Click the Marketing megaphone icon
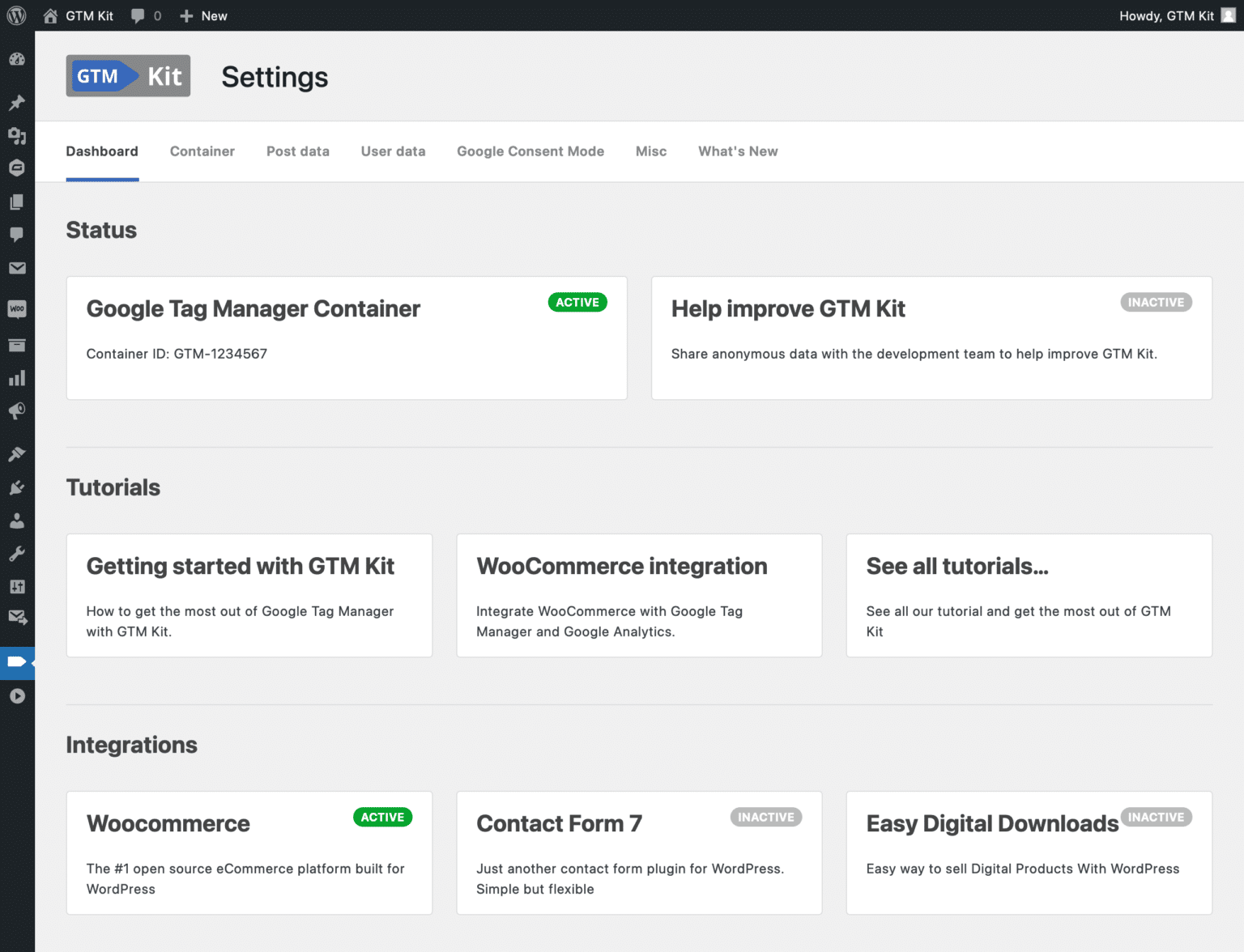The width and height of the screenshot is (1244, 952). [17, 410]
